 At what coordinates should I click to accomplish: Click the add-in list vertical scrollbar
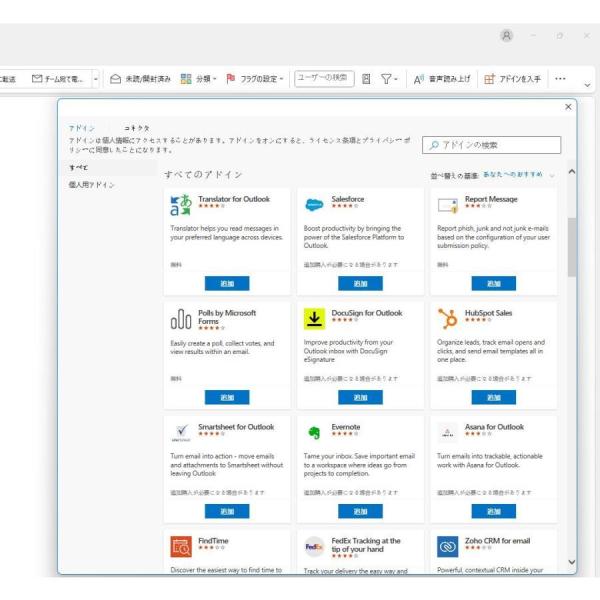tap(571, 245)
